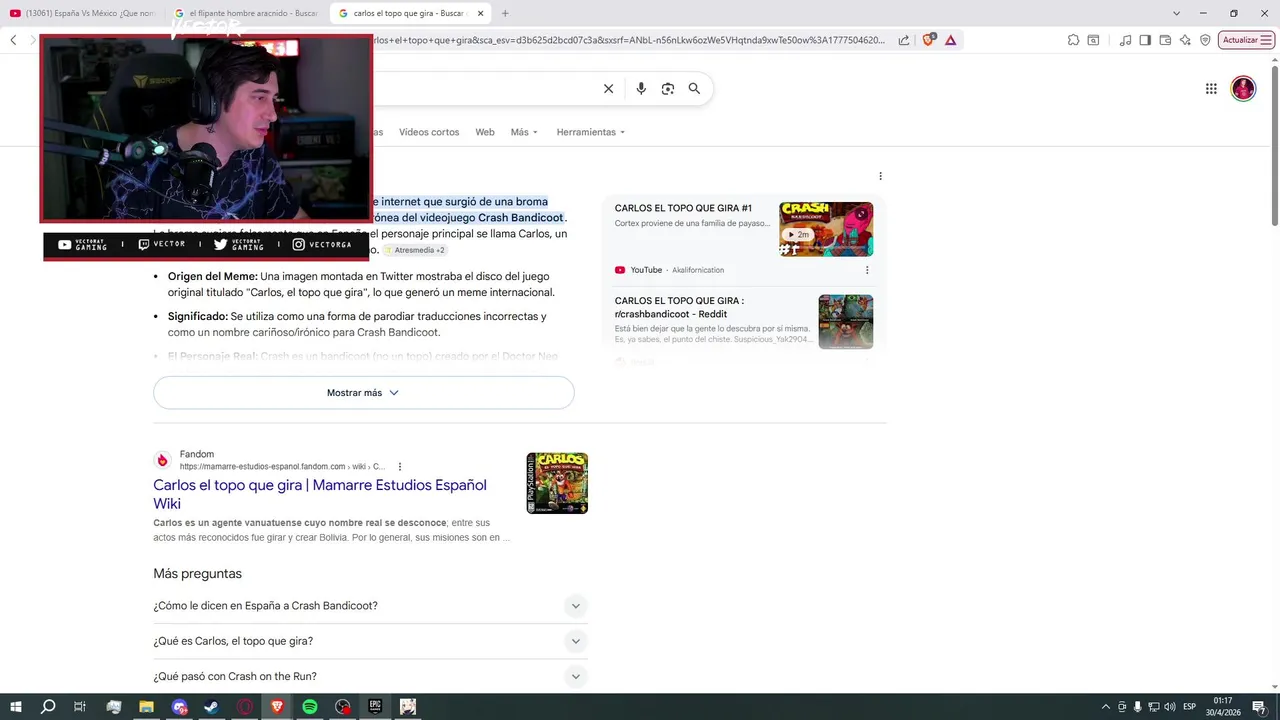
Task: Open File Explorer from the taskbar
Action: coord(146,707)
